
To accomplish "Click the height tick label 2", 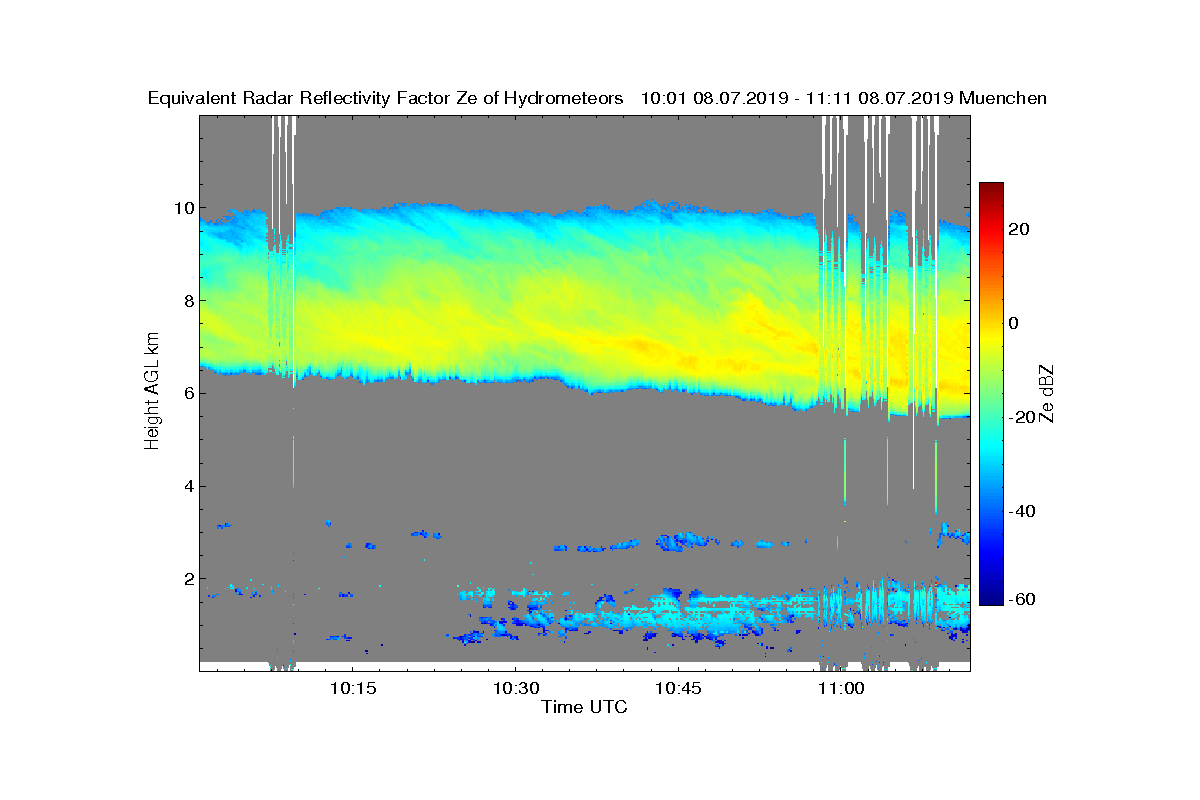I will pos(187,578).
